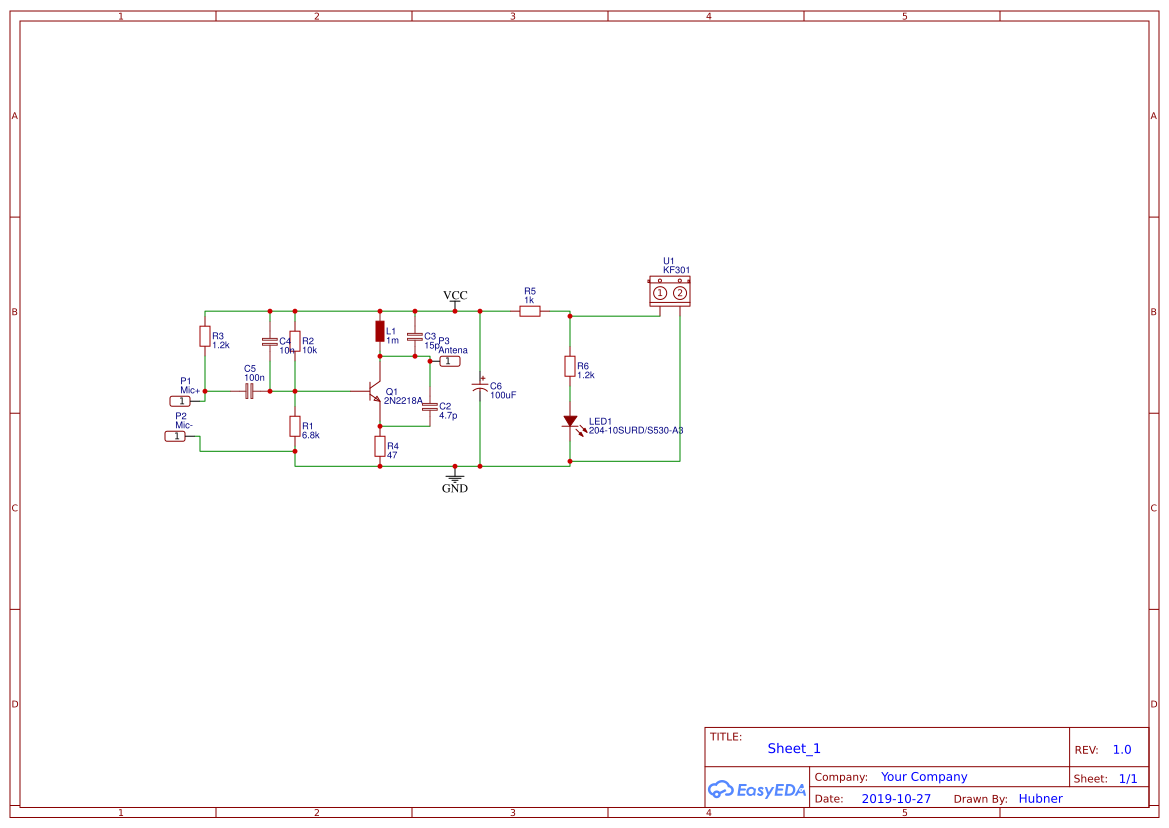This screenshot has width=1169, height=828.
Task: Select the Q1 2N2218A transistor symbol
Action: click(x=376, y=392)
